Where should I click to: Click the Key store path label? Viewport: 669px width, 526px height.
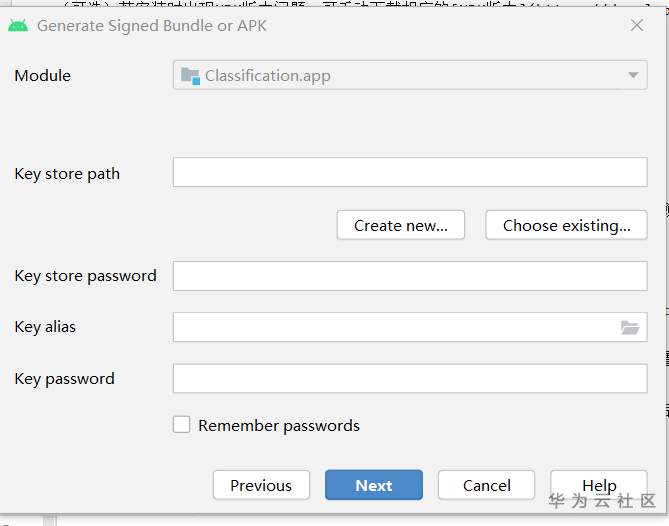point(67,173)
